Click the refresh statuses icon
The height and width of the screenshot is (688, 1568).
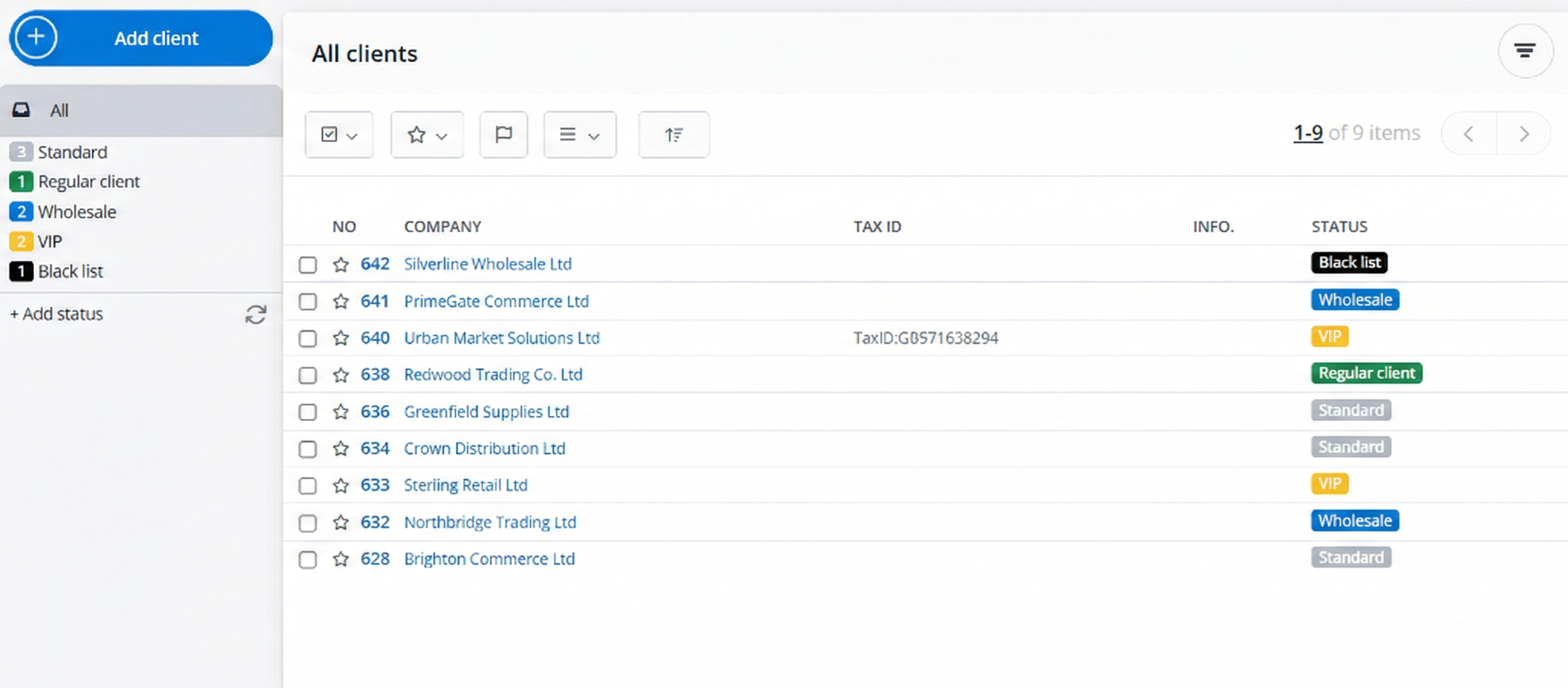[x=255, y=314]
